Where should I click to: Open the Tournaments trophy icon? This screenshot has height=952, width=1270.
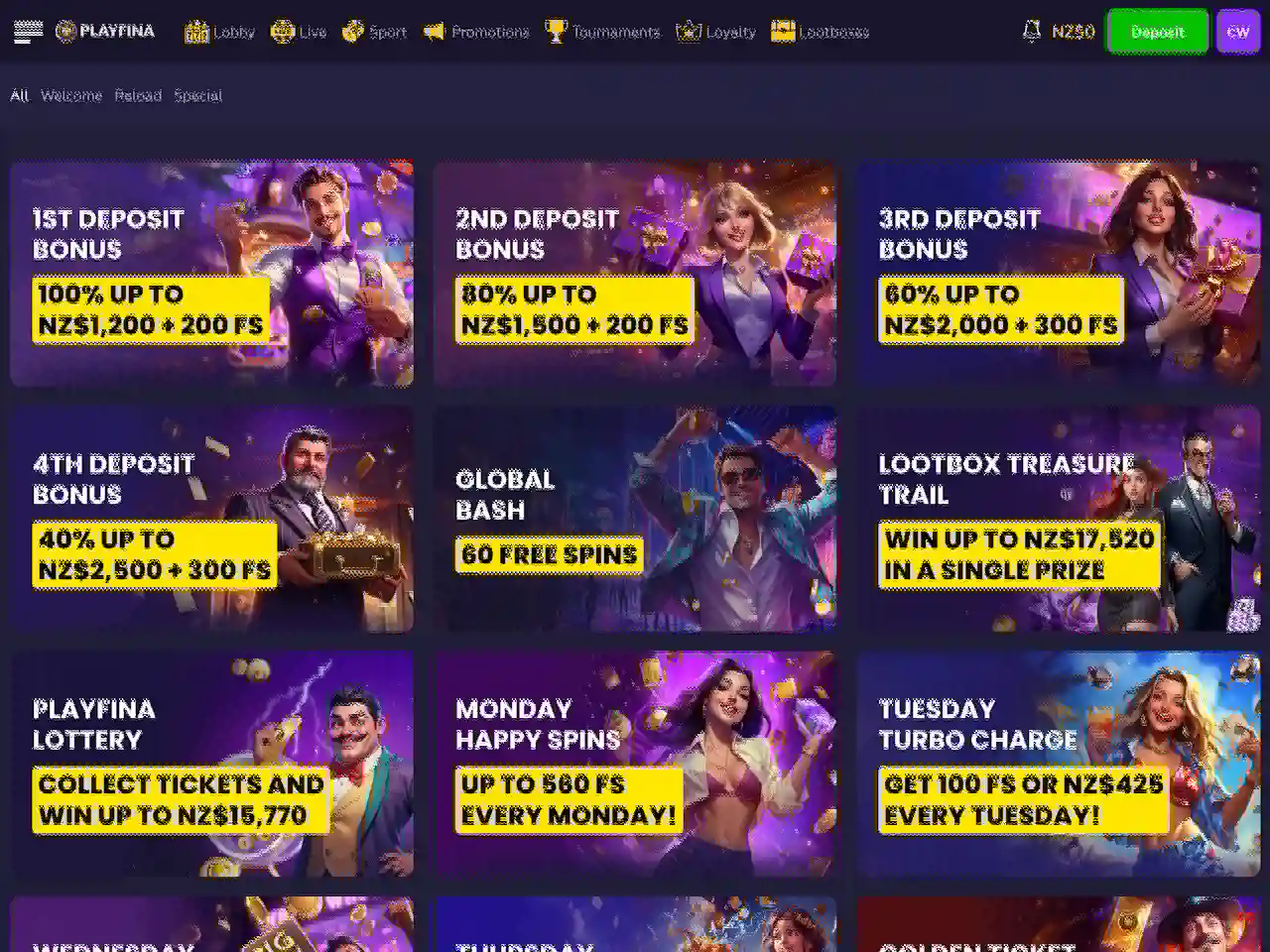(556, 32)
